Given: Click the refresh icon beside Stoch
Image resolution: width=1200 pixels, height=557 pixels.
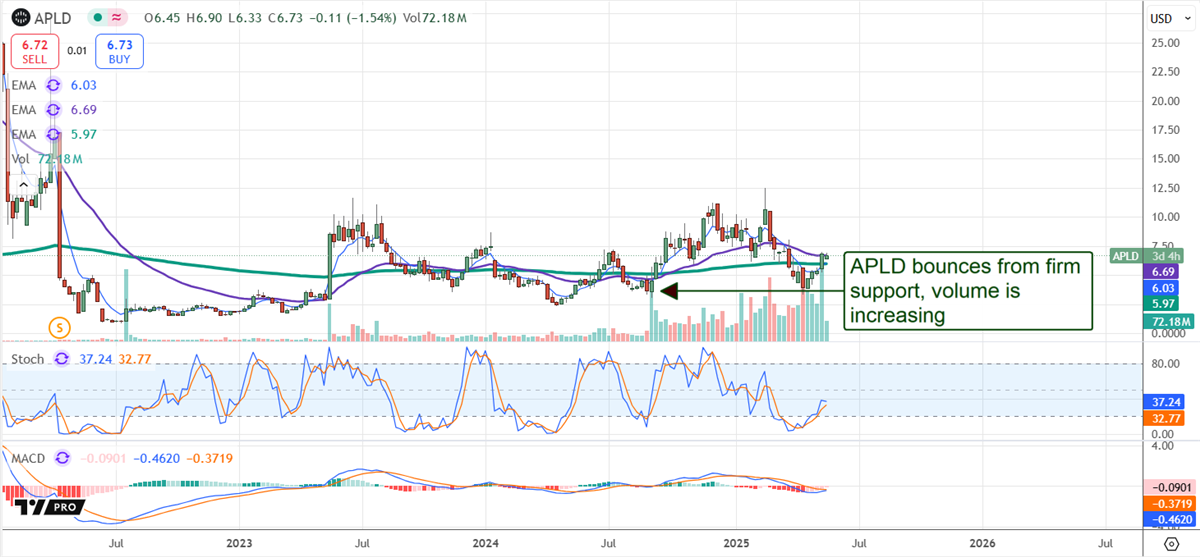Looking at the screenshot, I should tap(63, 357).
